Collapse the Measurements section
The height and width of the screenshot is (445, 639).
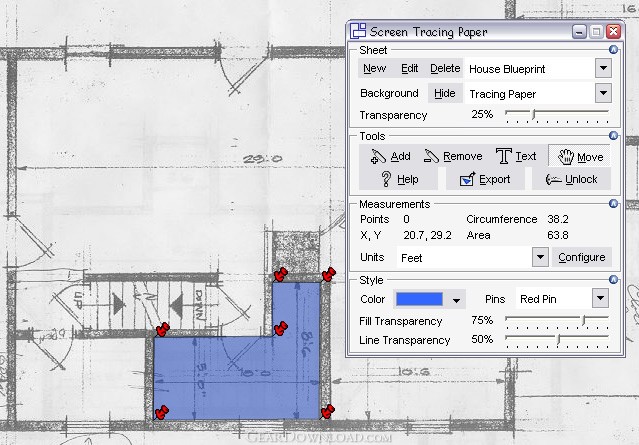click(613, 204)
